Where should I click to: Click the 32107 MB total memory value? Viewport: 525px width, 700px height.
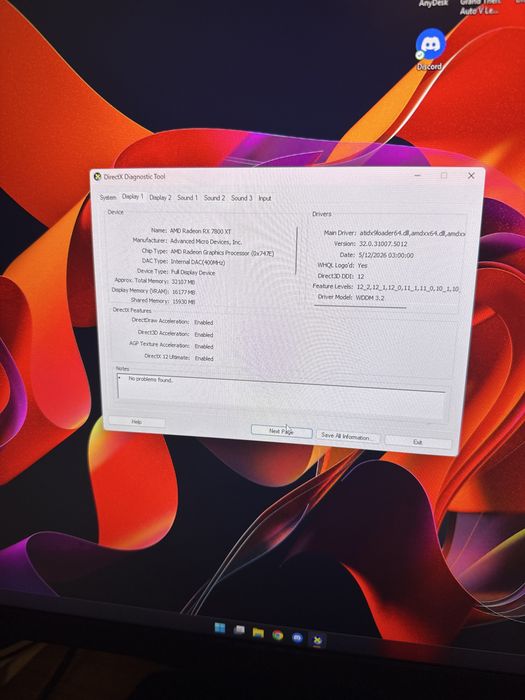(x=183, y=282)
